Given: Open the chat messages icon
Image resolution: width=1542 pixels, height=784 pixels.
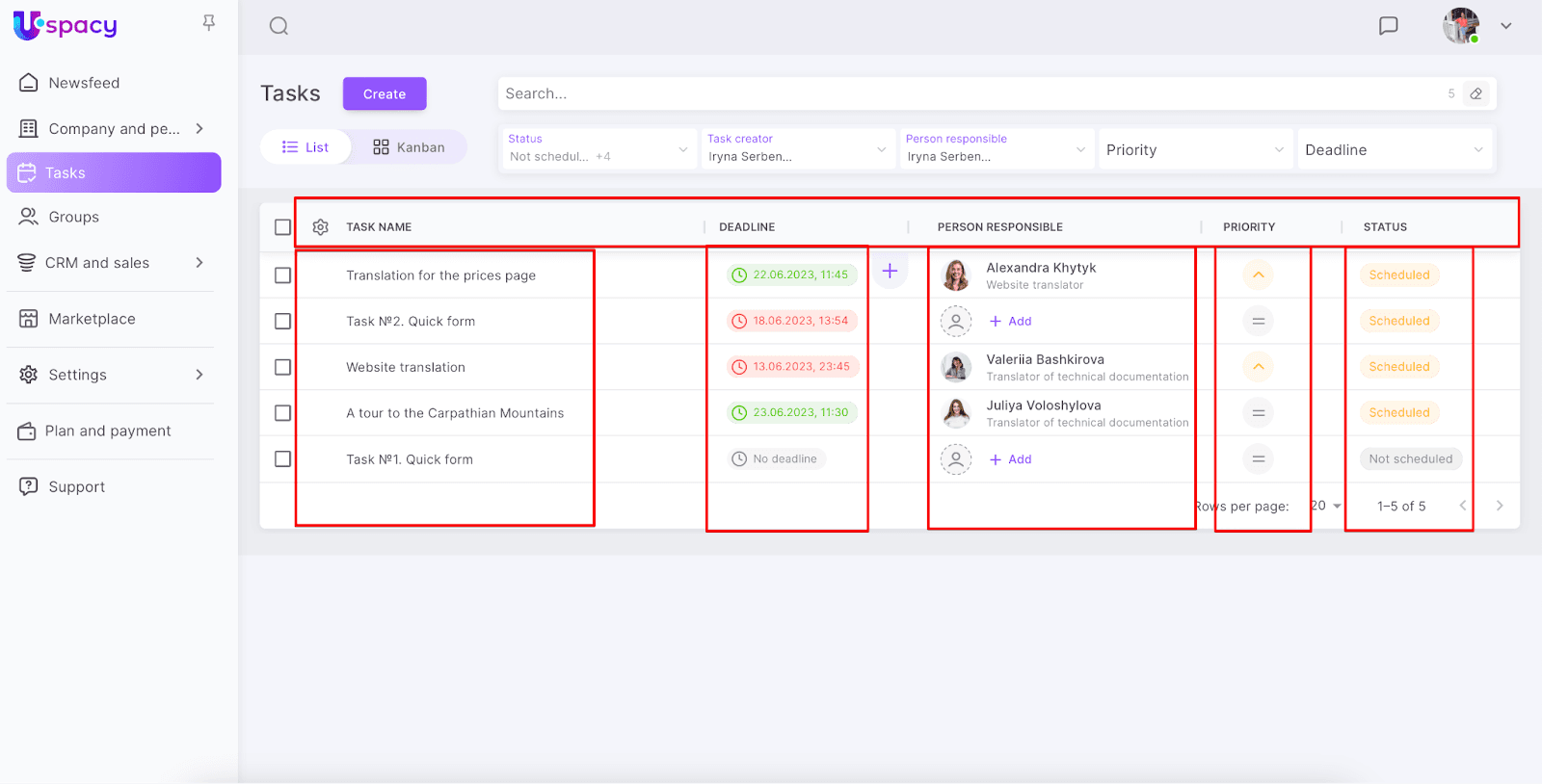Looking at the screenshot, I should click(x=1388, y=26).
